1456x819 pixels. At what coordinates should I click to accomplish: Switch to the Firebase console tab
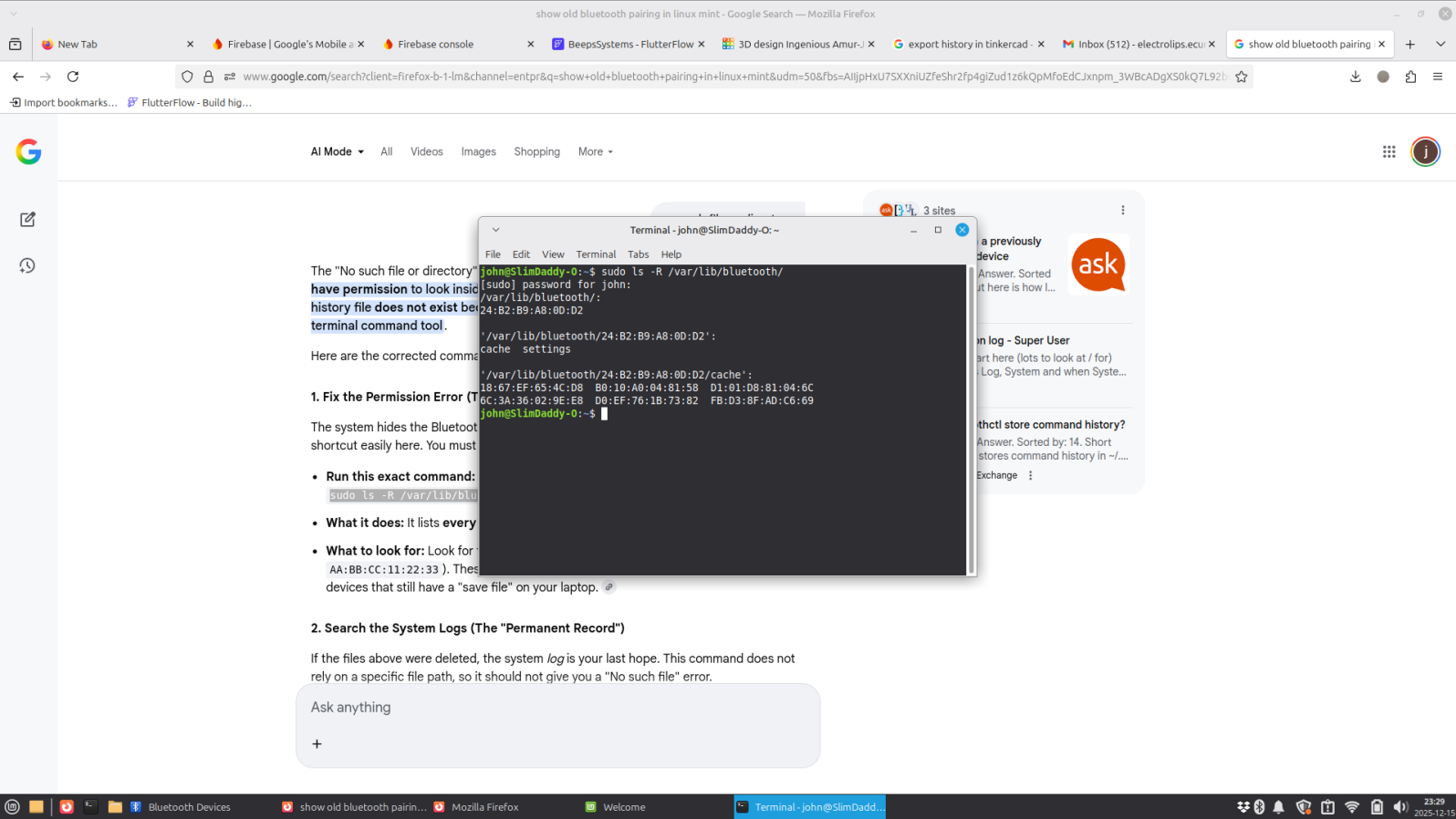coord(452,44)
